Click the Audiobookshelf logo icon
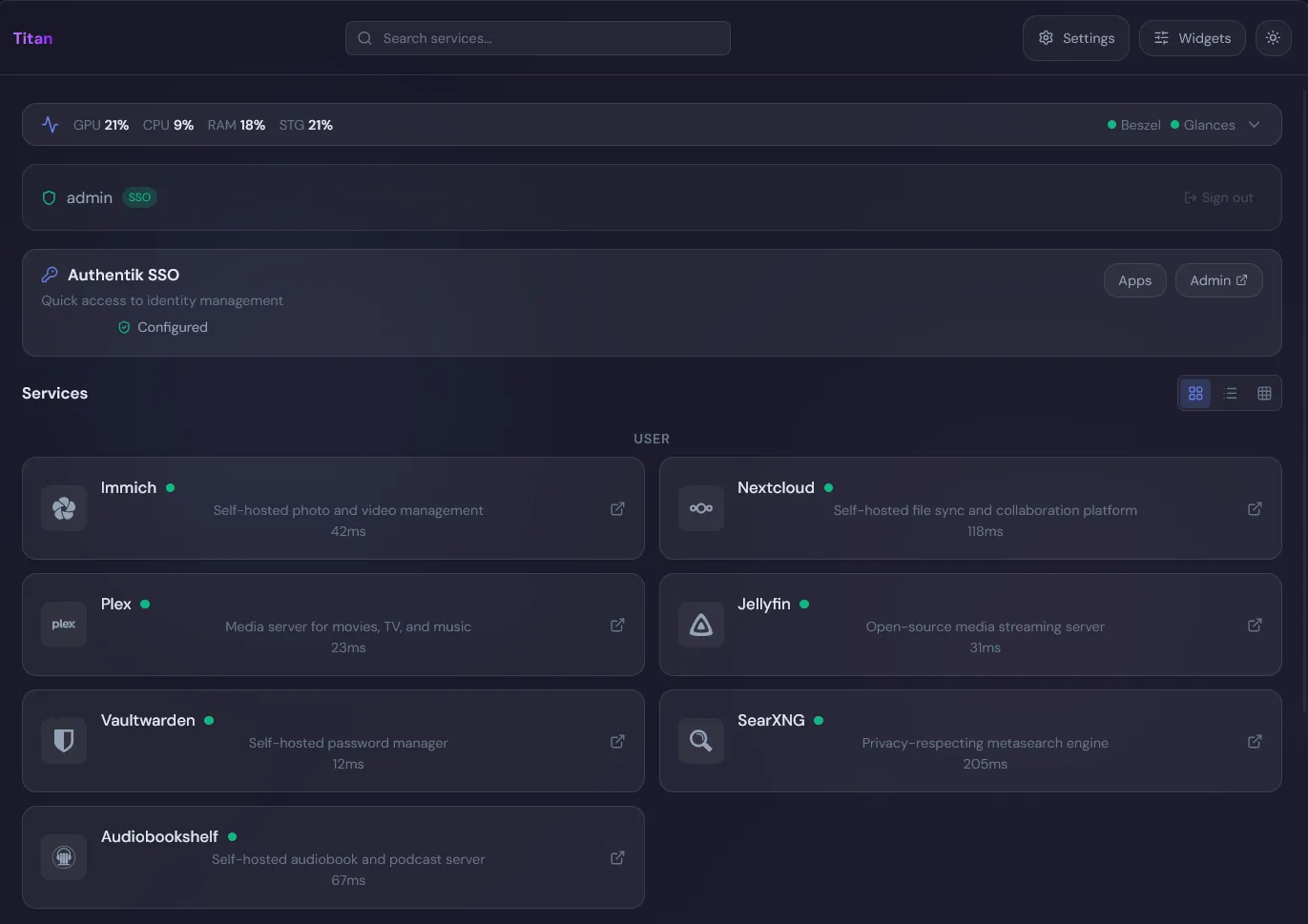The image size is (1308, 924). click(64, 857)
